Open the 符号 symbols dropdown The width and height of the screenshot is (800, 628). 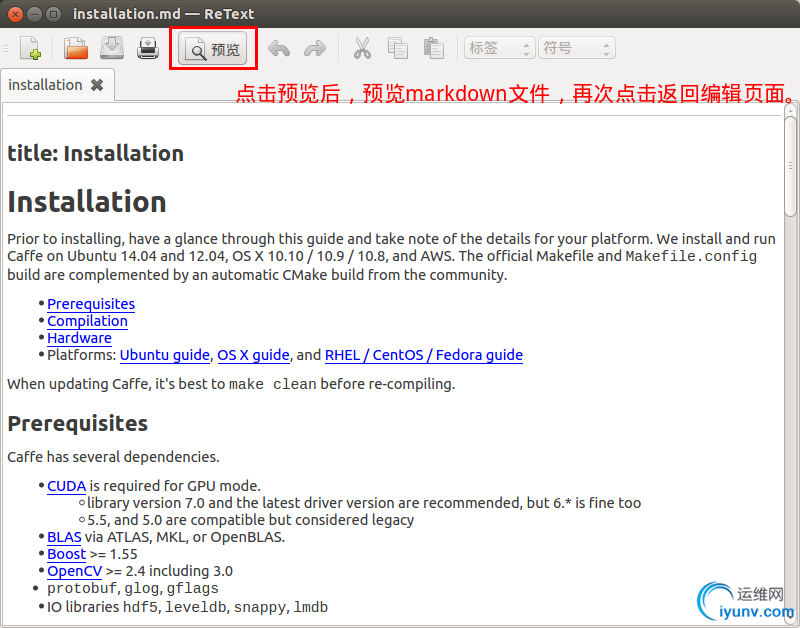(x=577, y=48)
